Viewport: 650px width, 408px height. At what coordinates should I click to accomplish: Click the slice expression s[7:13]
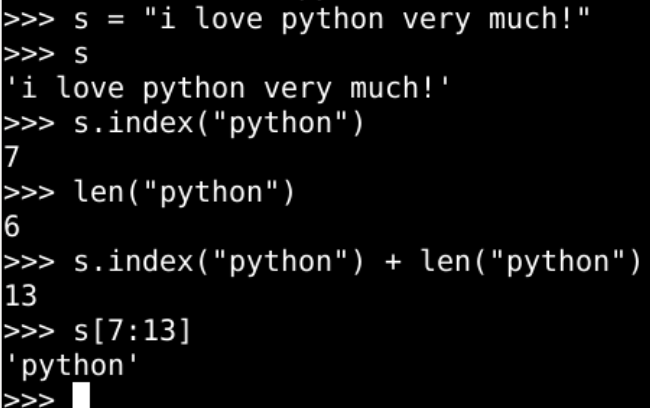[132, 330]
